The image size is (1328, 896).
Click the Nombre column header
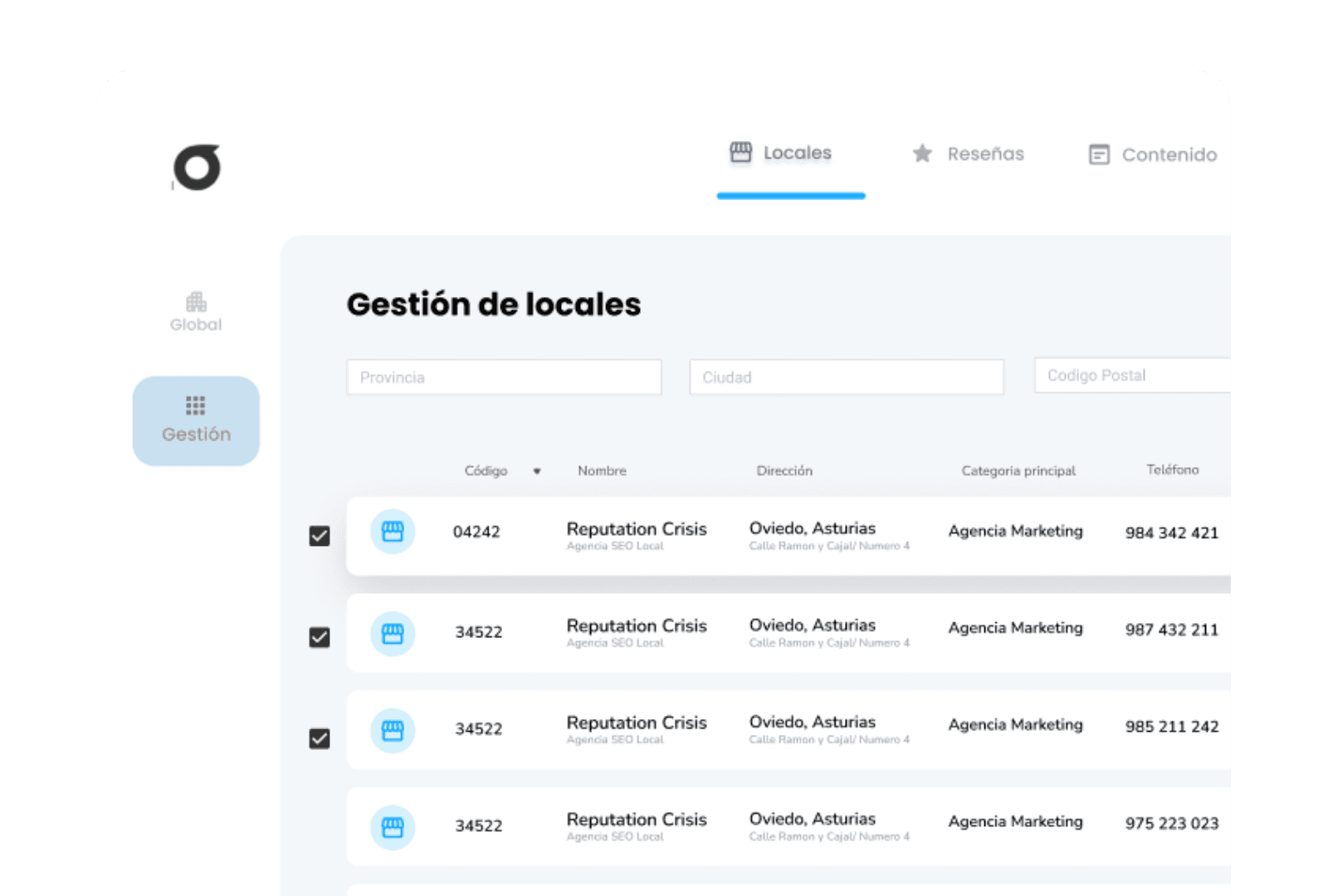pyautogui.click(x=602, y=470)
